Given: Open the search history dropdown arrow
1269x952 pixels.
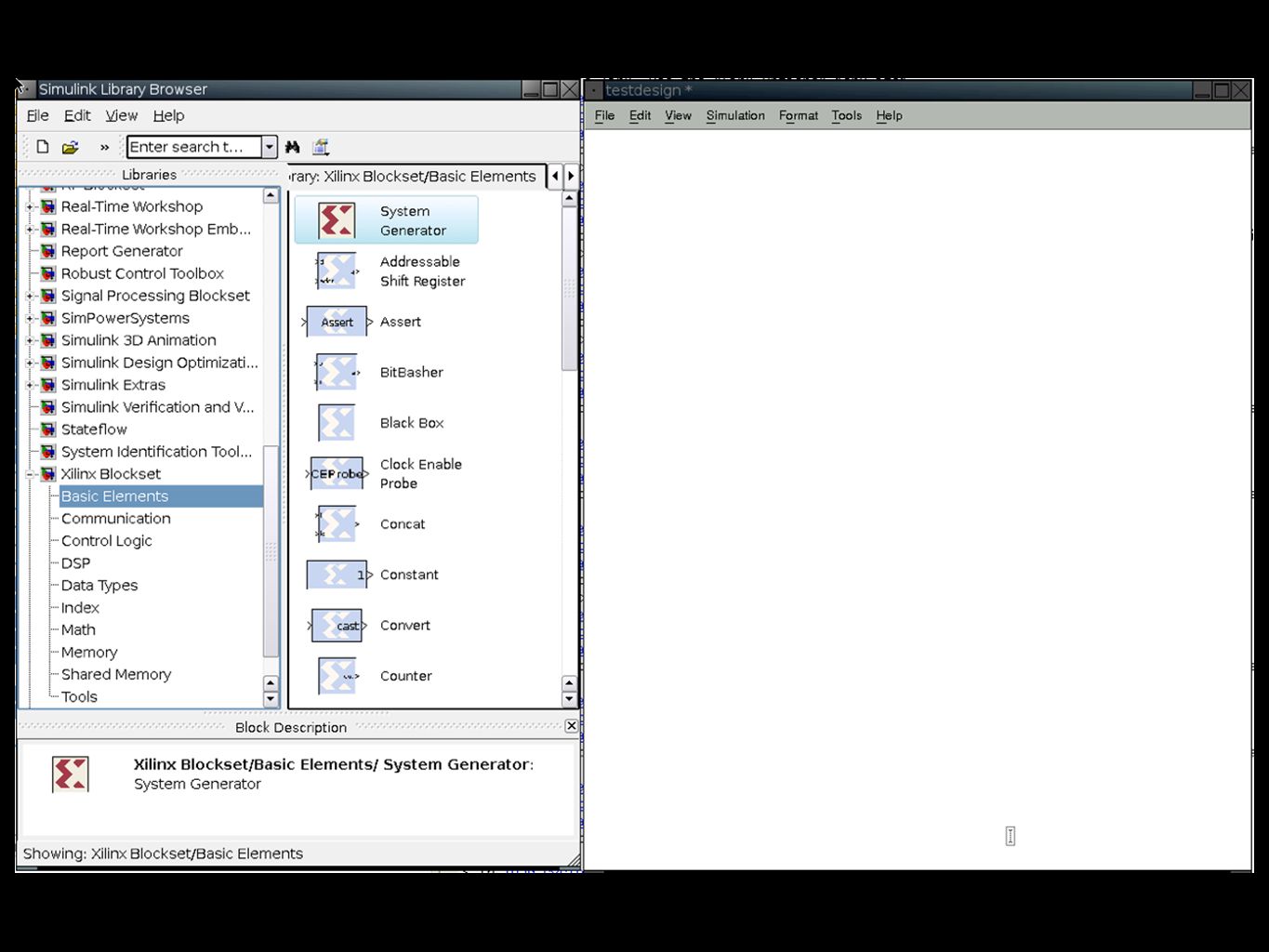Looking at the screenshot, I should click(270, 147).
